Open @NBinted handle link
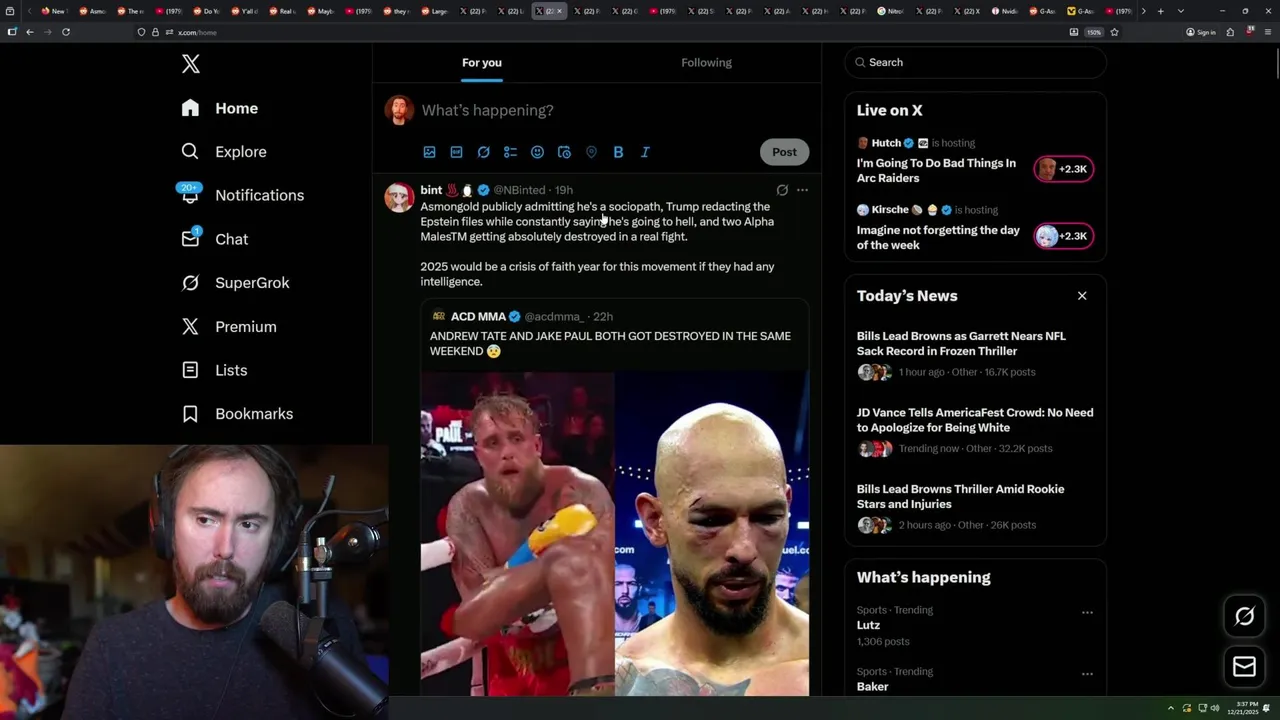 [x=519, y=190]
